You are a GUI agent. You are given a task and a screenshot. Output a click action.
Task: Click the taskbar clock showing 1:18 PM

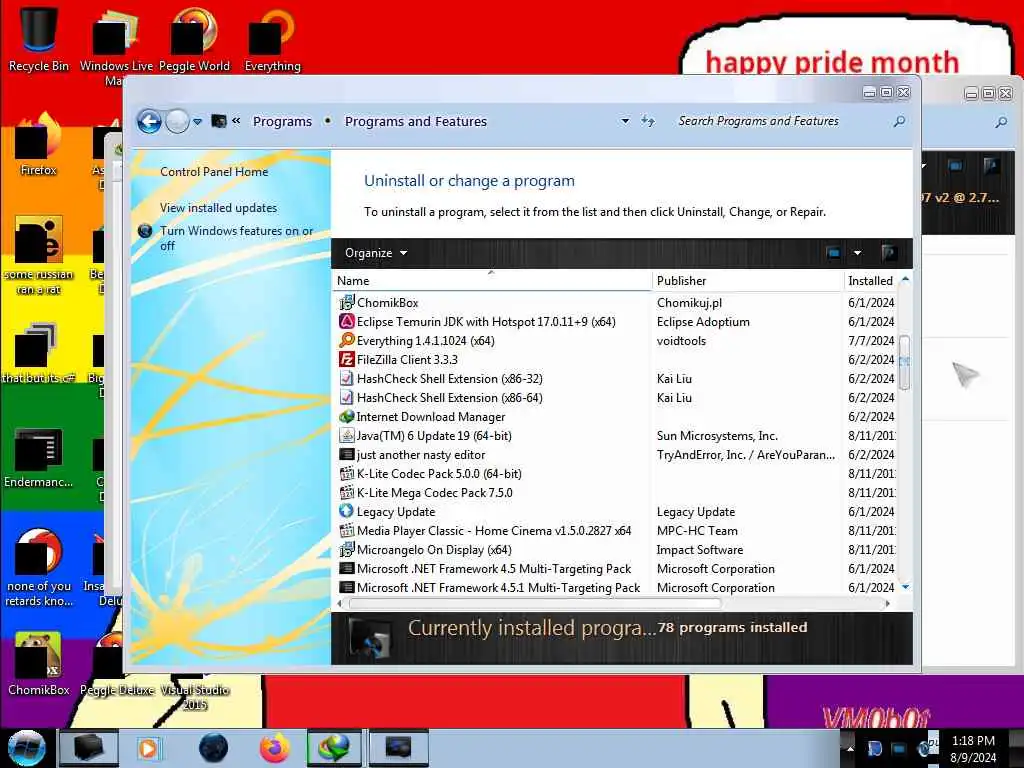click(x=973, y=749)
